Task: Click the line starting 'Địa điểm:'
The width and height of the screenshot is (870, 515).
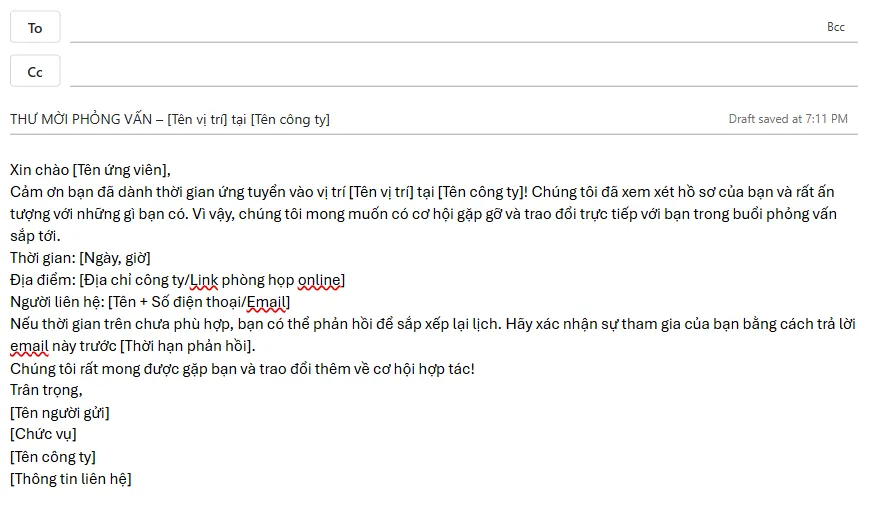Action: [178, 280]
